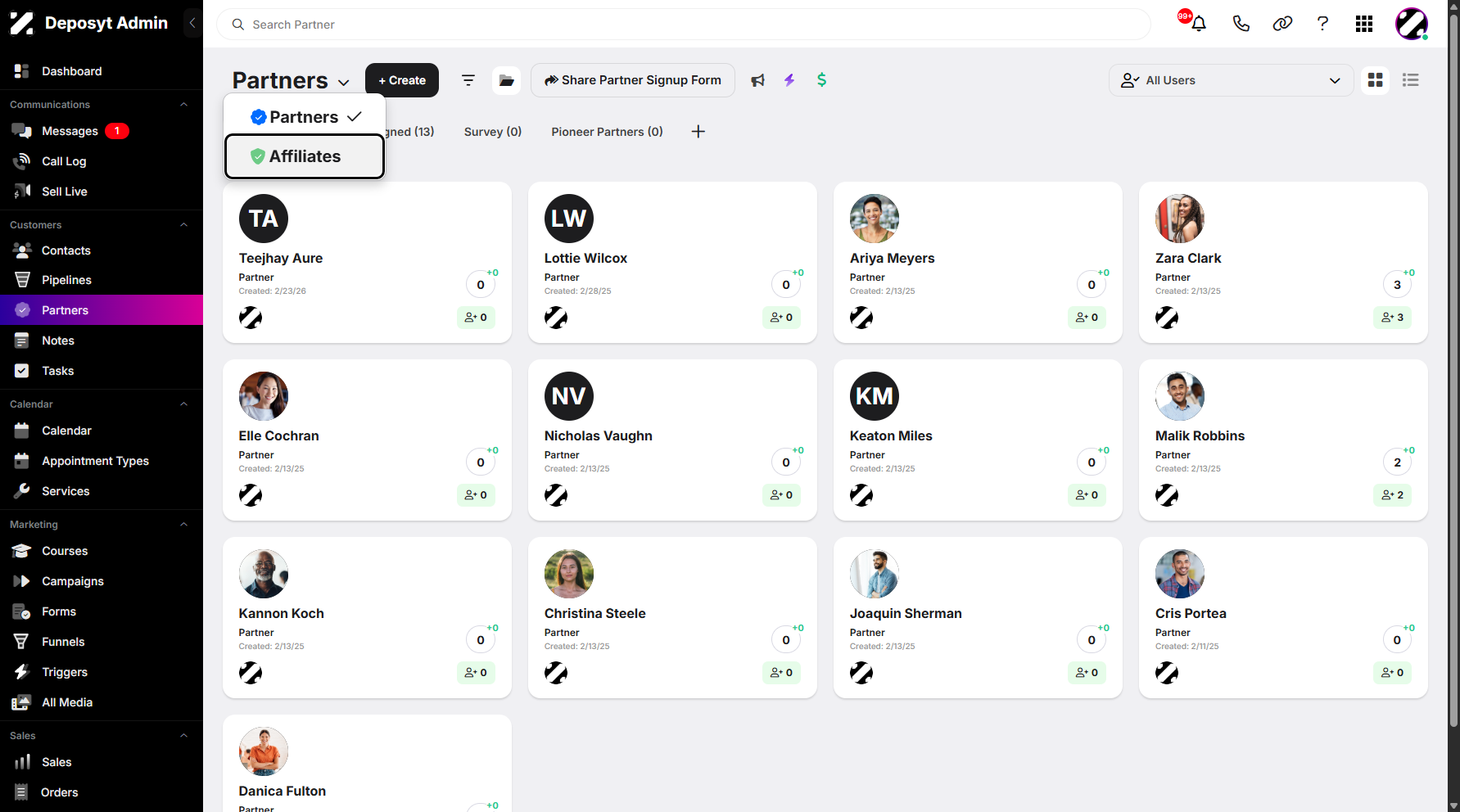Click the phone dialer icon
Image resolution: width=1460 pixels, height=812 pixels.
tap(1241, 24)
